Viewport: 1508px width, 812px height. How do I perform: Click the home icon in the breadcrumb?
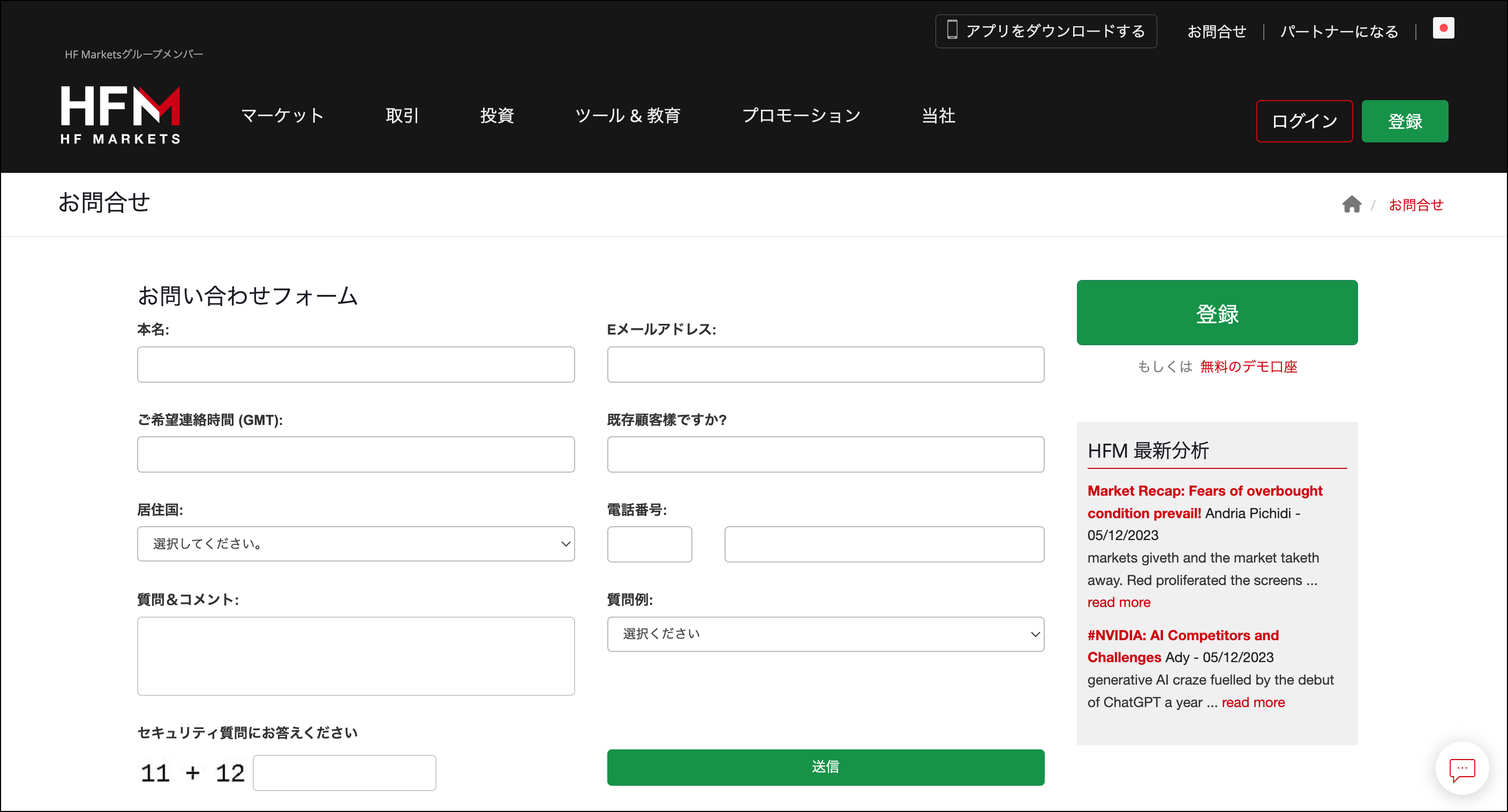(x=1352, y=204)
